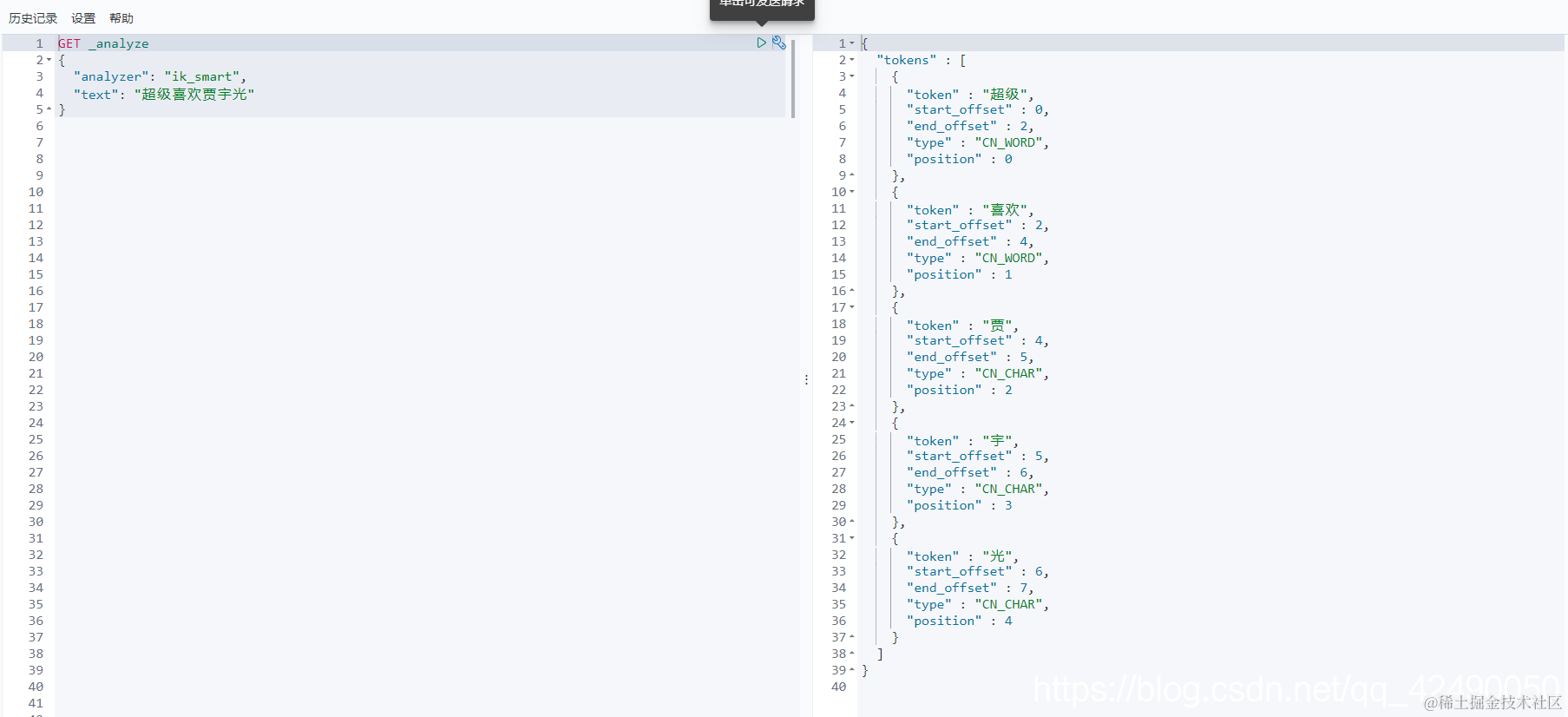This screenshot has height=717, width=1568.
Task: Open the 设置 menu
Action: [x=83, y=18]
